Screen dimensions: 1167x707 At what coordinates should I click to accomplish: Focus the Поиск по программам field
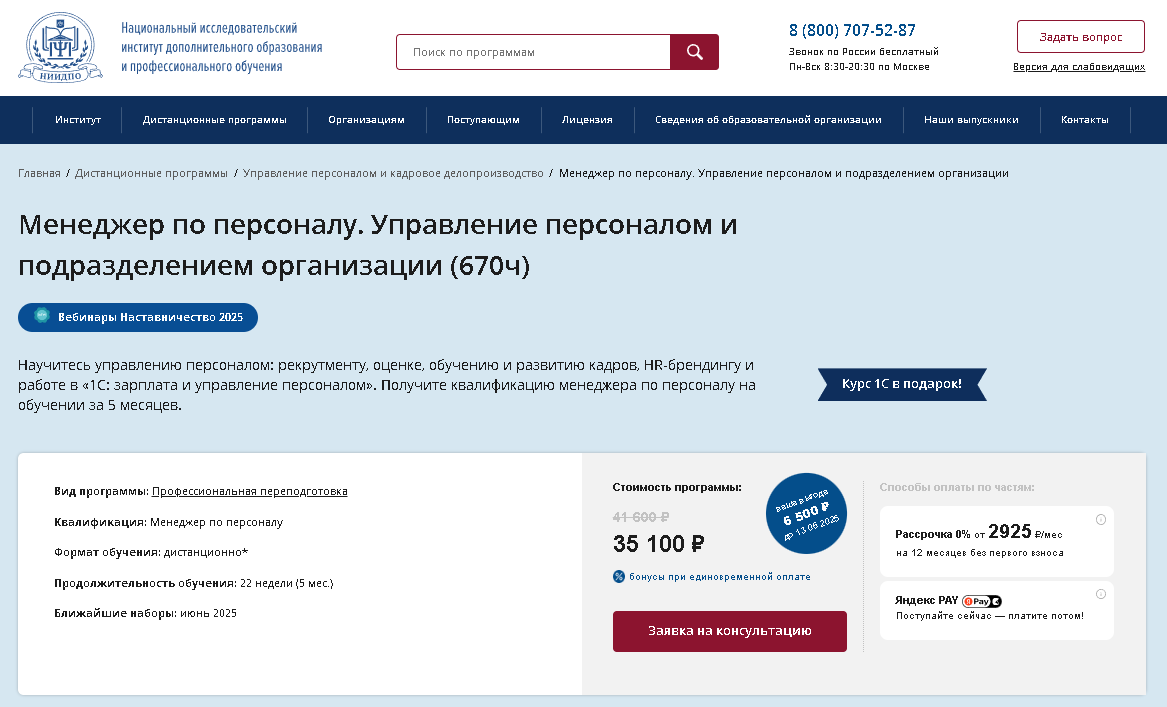tap(533, 52)
